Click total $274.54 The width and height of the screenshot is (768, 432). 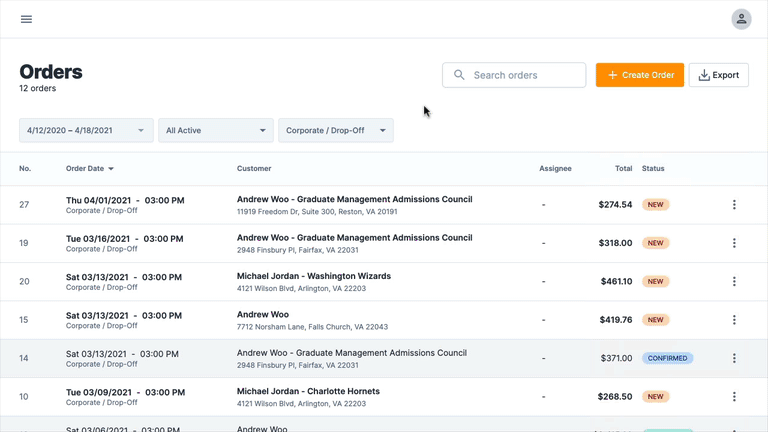click(x=615, y=205)
